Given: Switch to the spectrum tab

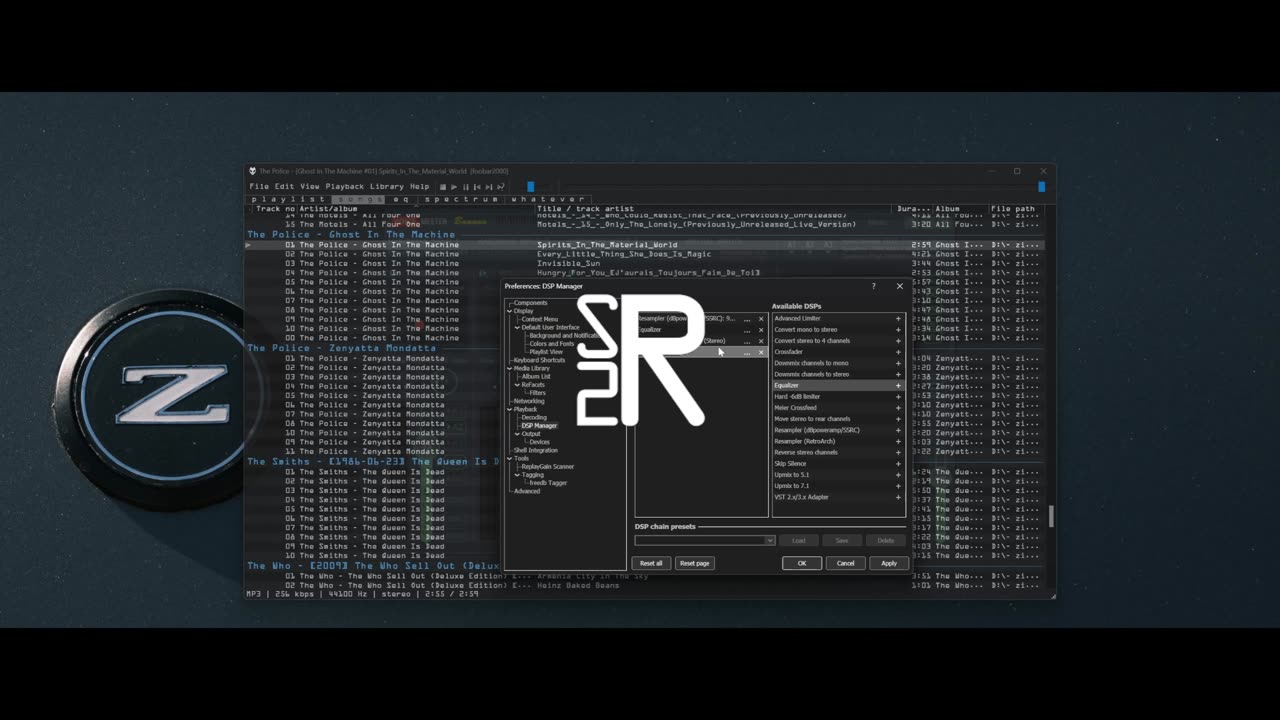Looking at the screenshot, I should [x=460, y=199].
